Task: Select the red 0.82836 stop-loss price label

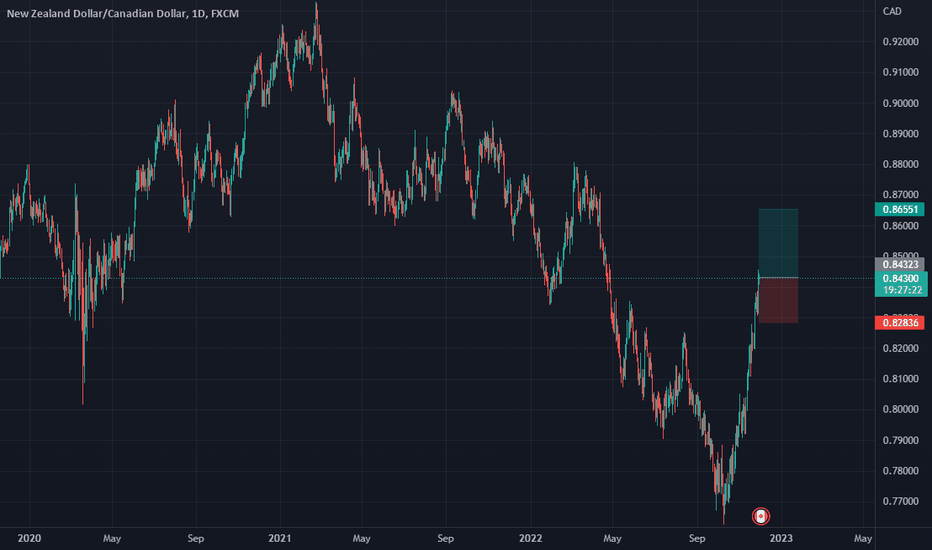Action: point(900,323)
